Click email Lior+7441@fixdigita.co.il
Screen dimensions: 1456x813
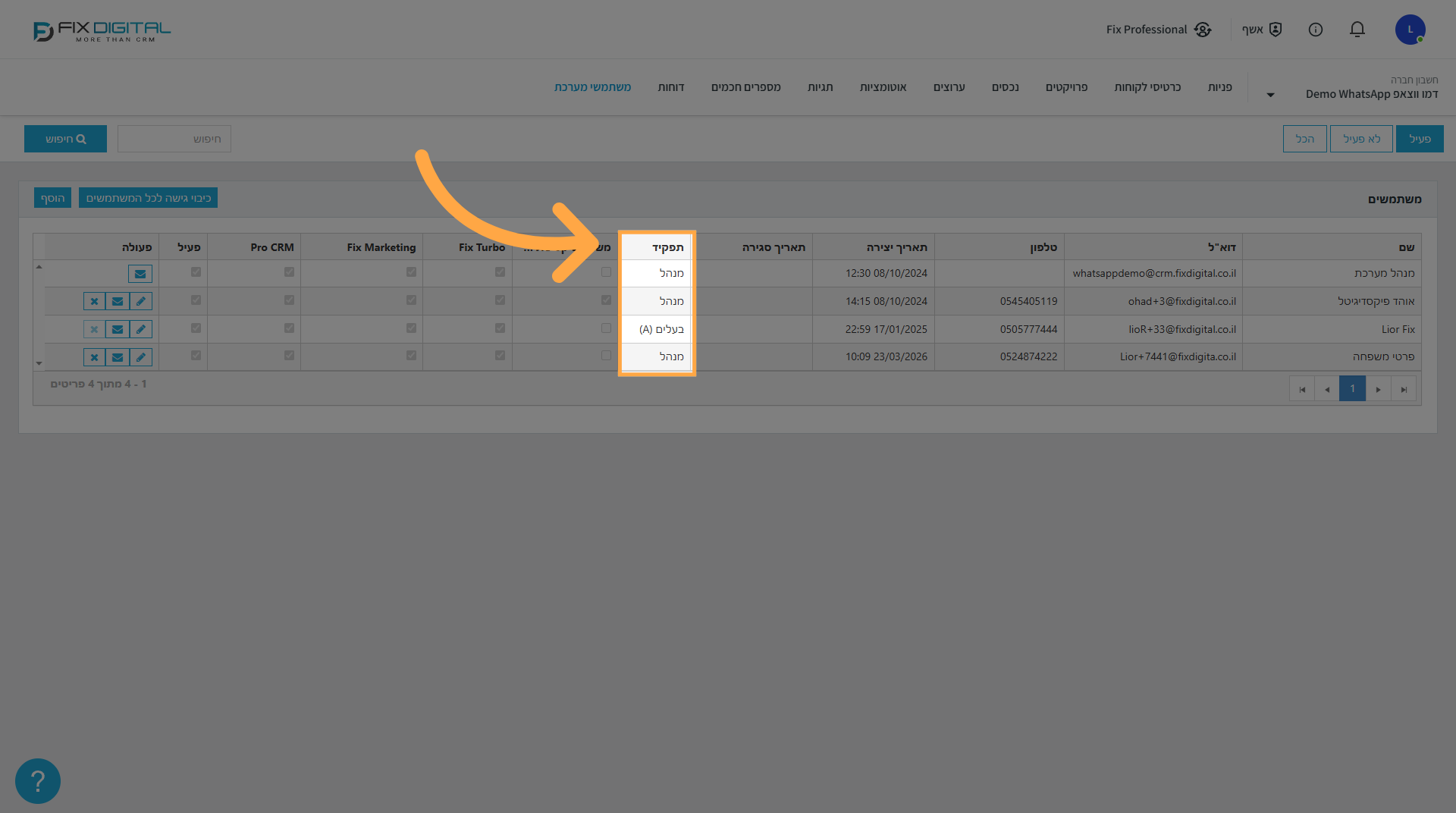pyautogui.click(x=1178, y=356)
